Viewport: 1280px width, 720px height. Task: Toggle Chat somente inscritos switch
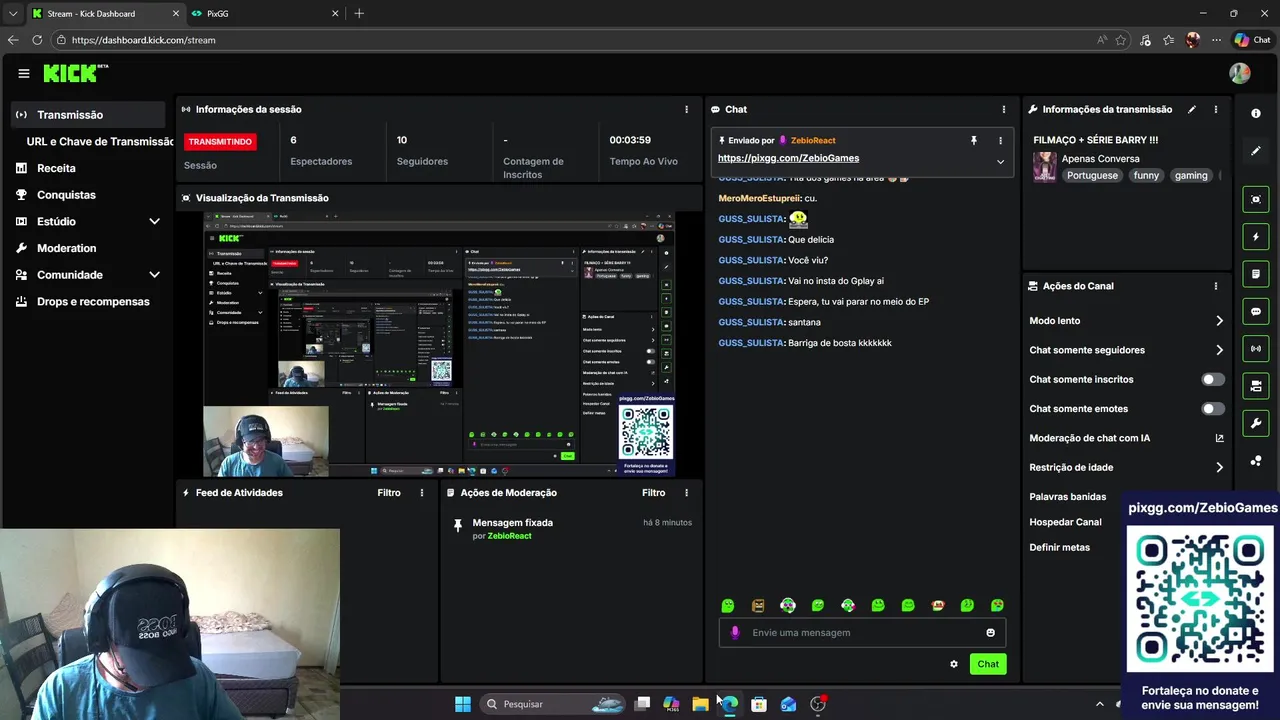coord(1213,379)
